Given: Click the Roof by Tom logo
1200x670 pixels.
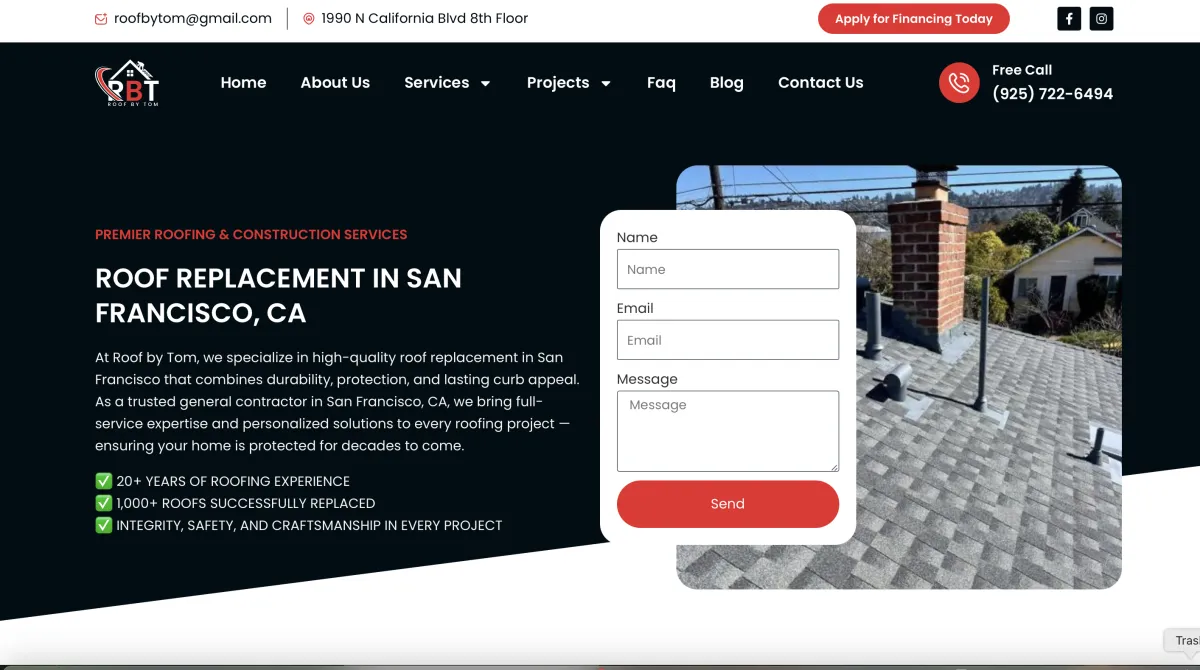Looking at the screenshot, I should [127, 82].
